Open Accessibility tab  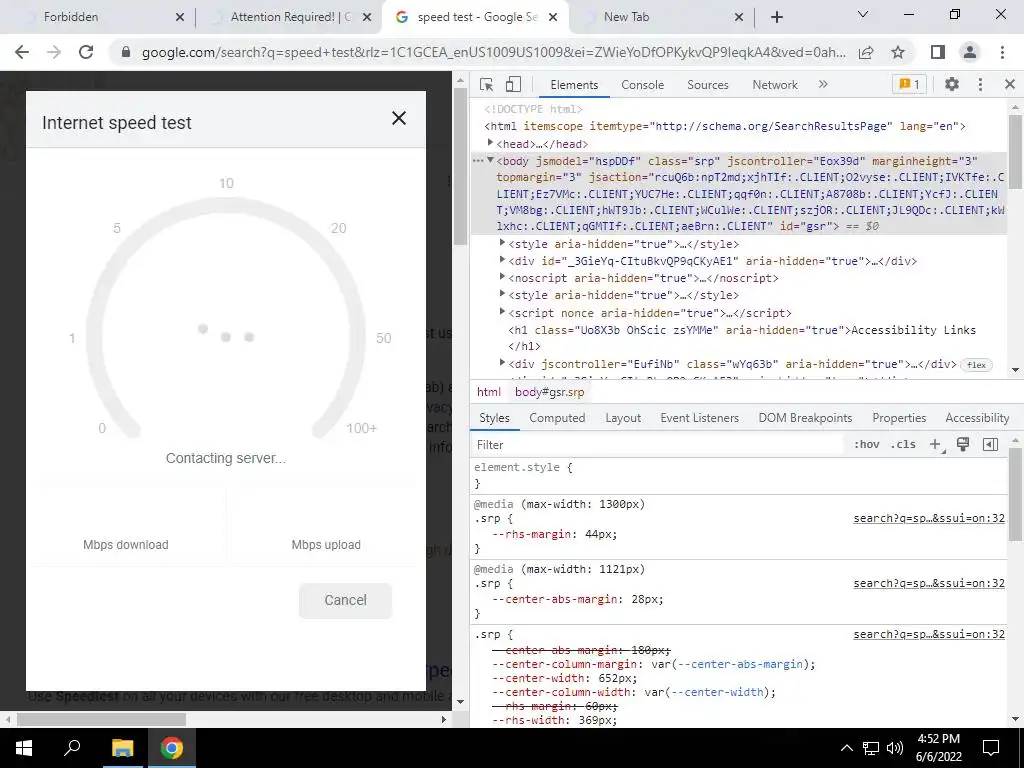977,418
